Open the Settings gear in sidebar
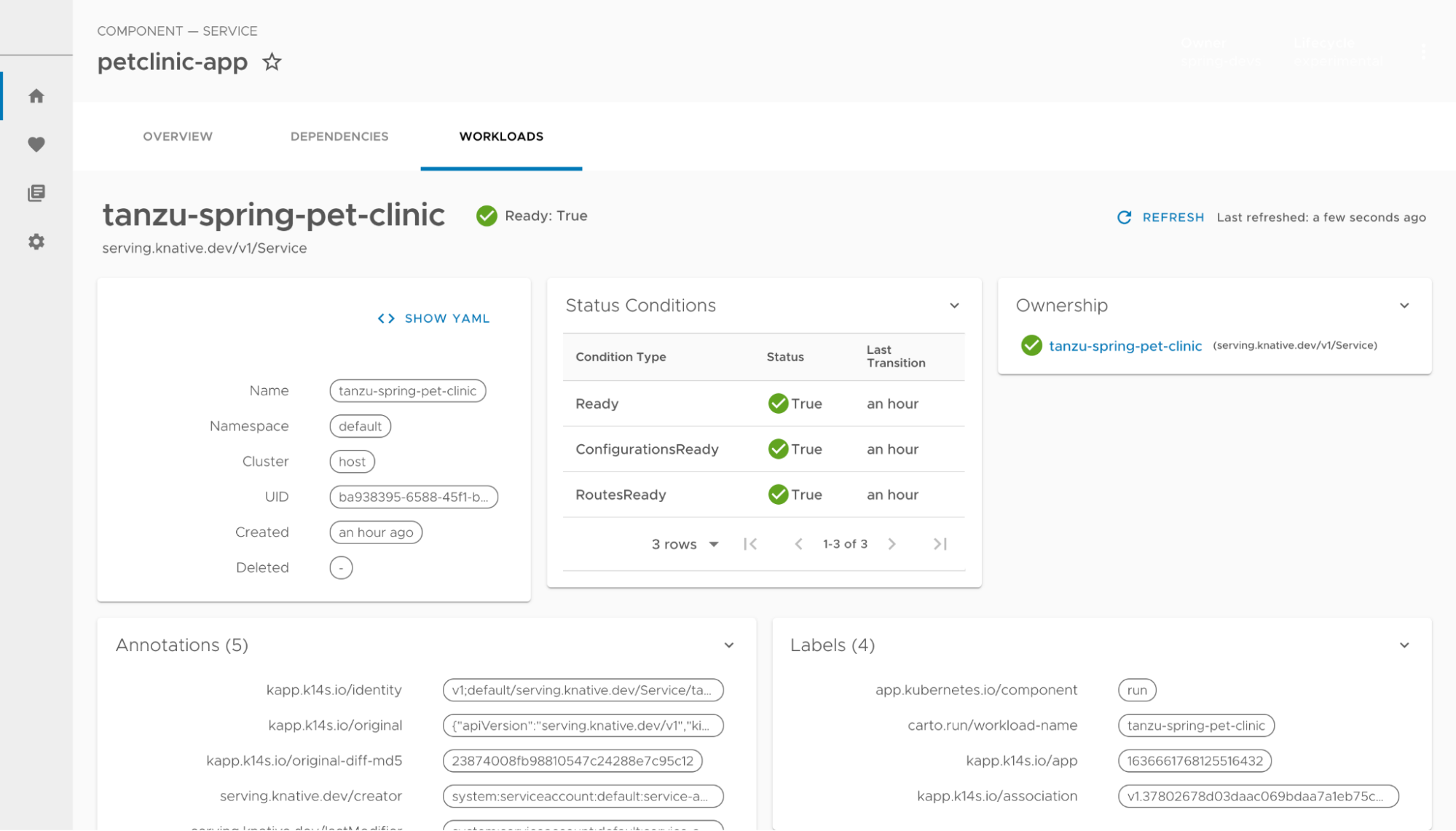Viewport: 1456px width, 831px height. 36,242
